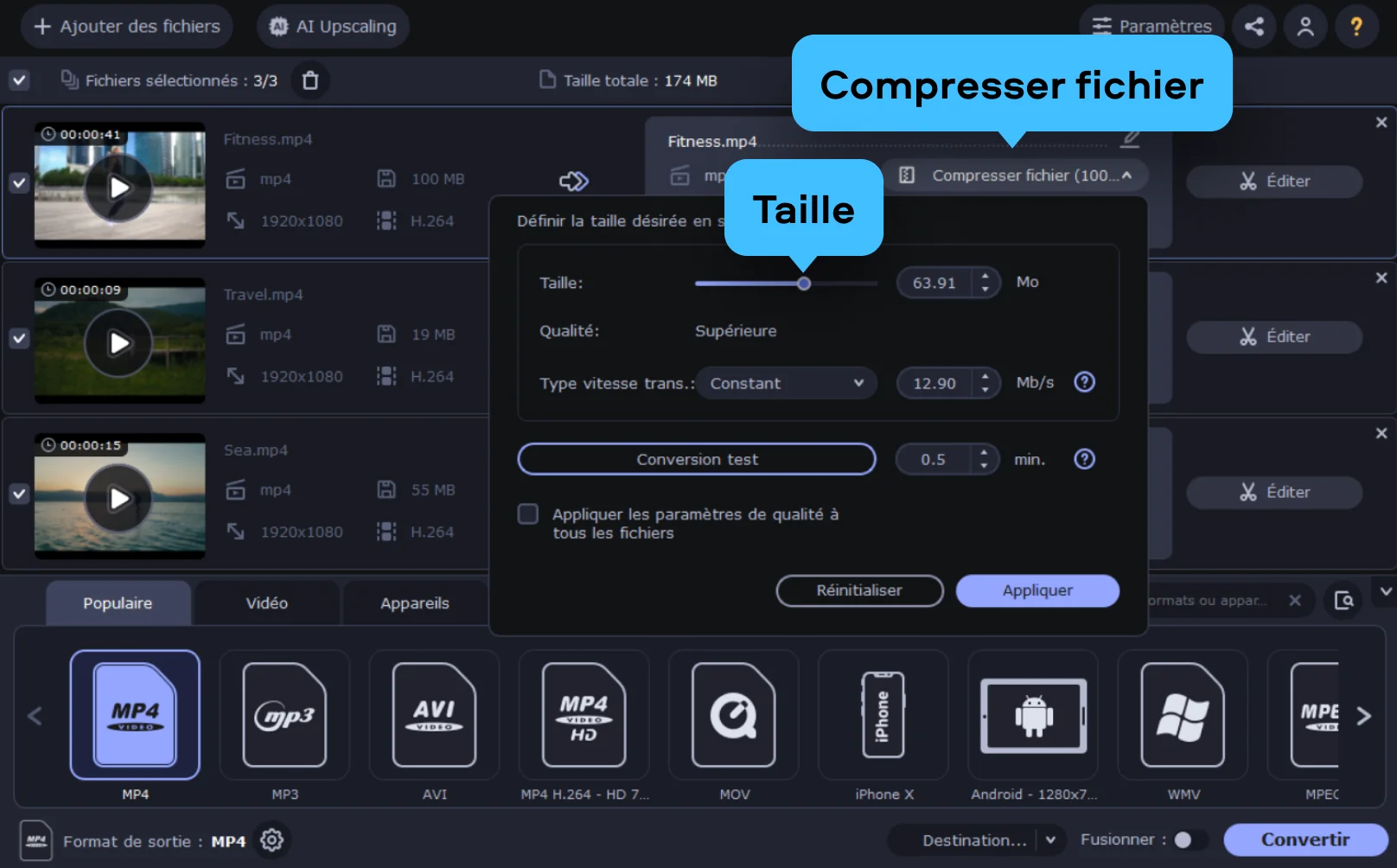Click the Taille value field 63.91
The height and width of the screenshot is (868, 1397).
tap(935, 283)
